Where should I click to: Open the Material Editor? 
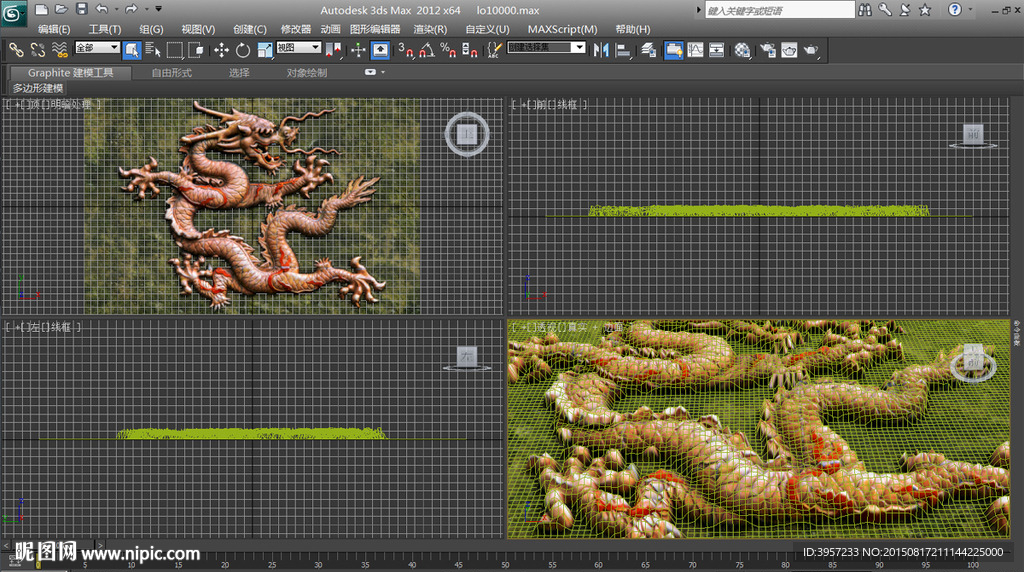[741, 49]
